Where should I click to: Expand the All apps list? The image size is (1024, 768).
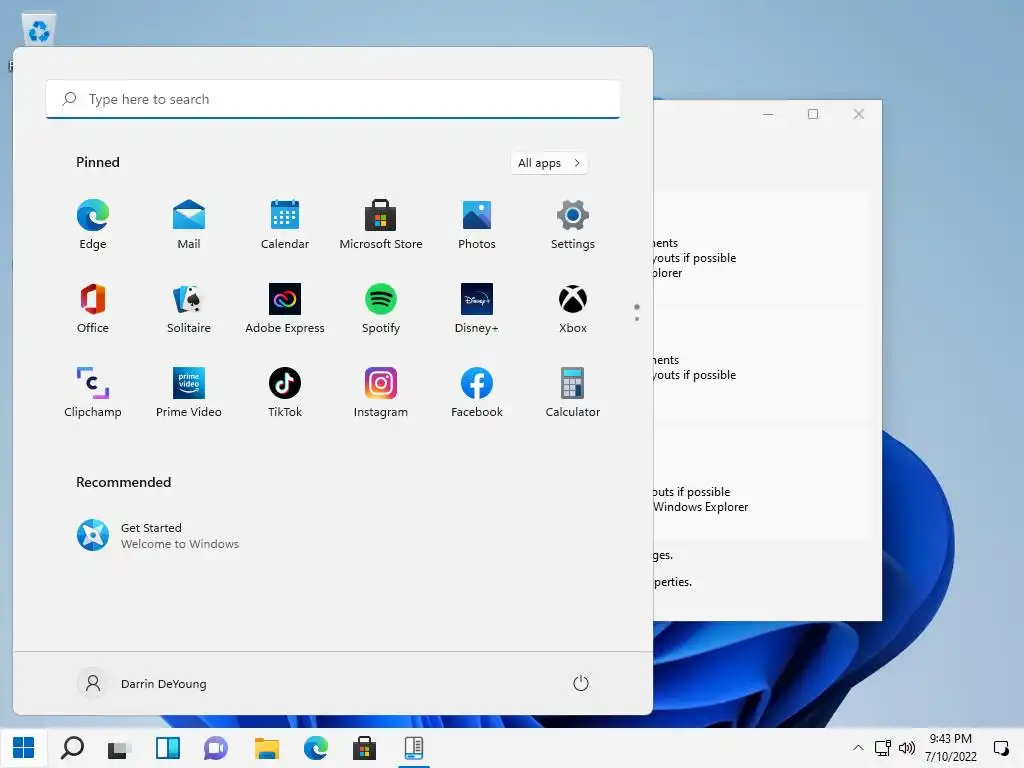point(549,163)
